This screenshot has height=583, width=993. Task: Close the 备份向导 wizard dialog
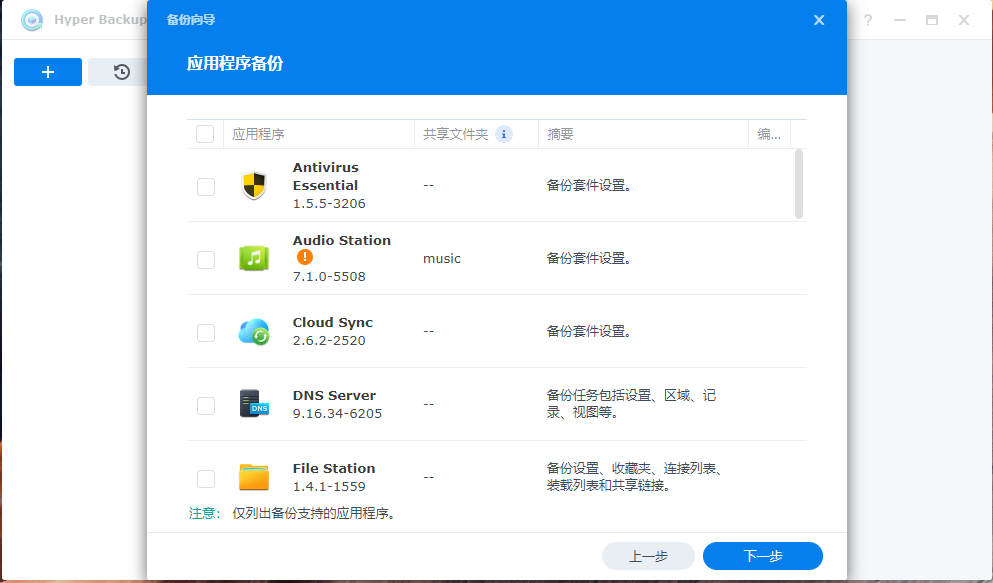pos(819,20)
